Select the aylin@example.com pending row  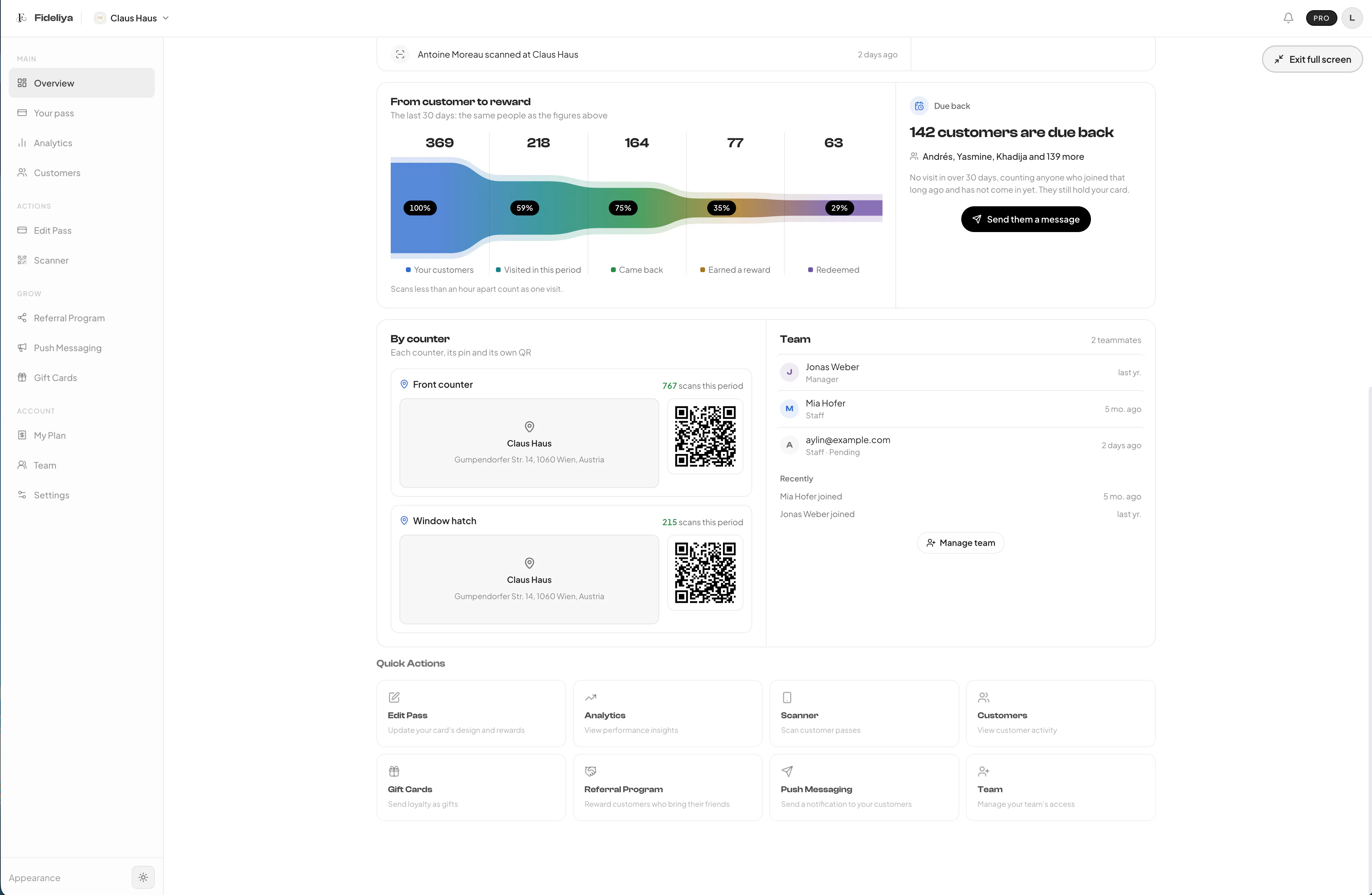[x=960, y=445]
